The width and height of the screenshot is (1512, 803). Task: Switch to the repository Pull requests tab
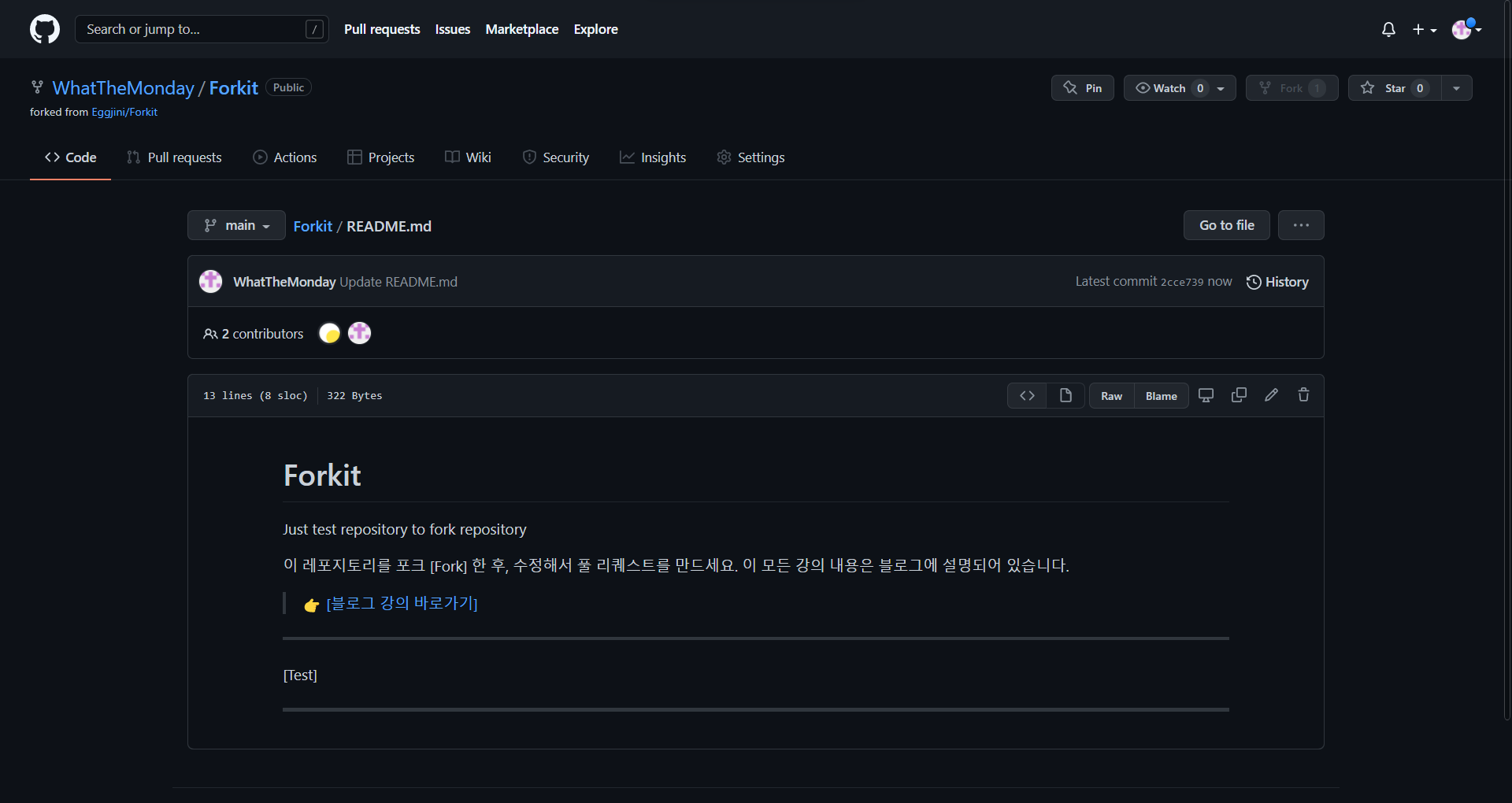tap(174, 157)
